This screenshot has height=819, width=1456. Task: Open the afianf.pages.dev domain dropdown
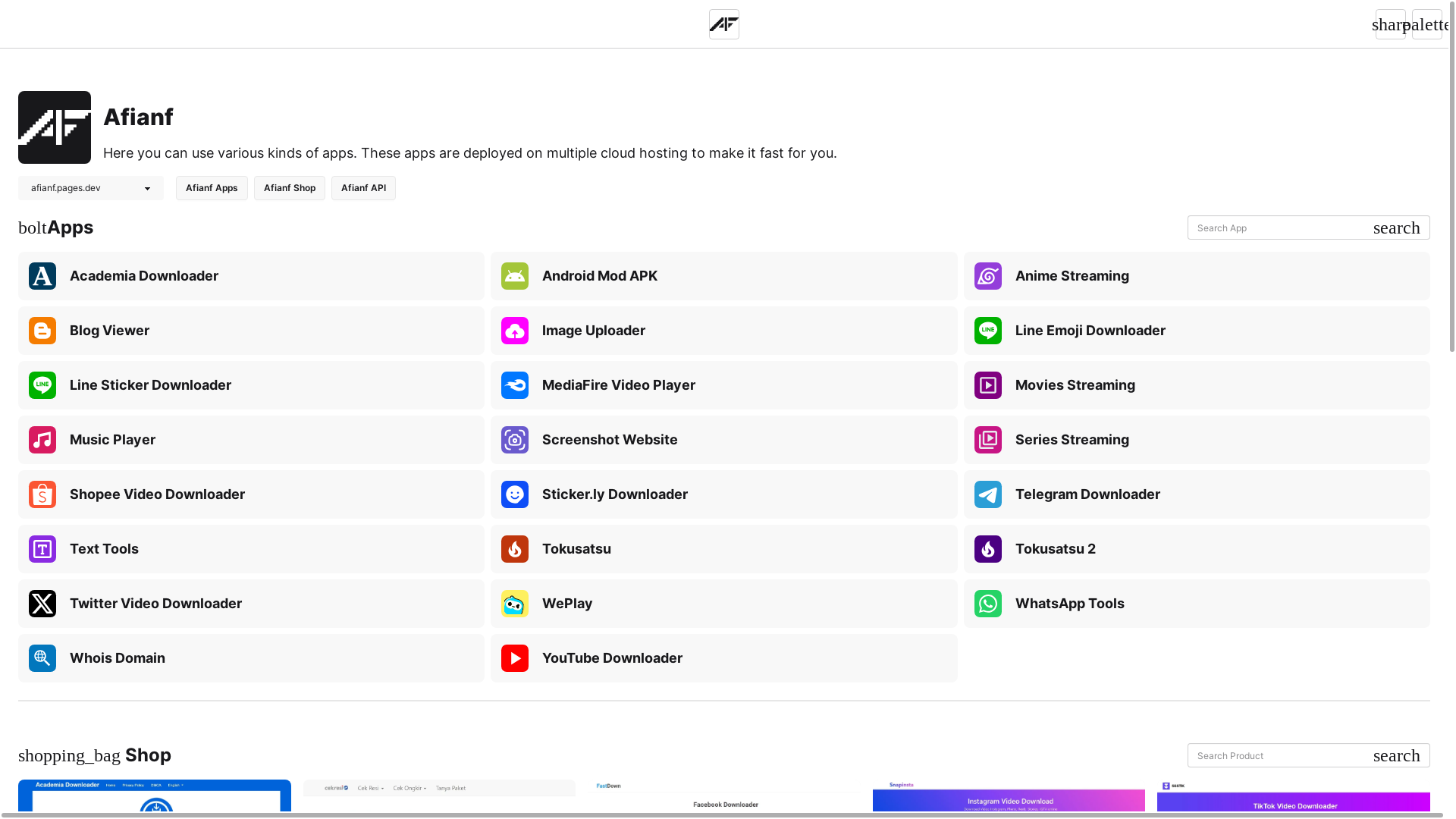click(x=91, y=188)
